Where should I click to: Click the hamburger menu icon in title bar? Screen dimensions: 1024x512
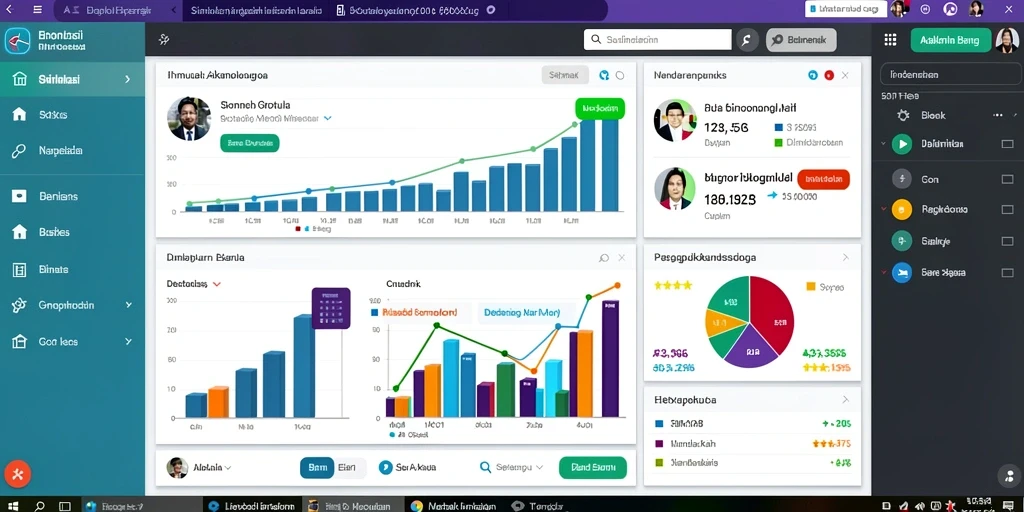click(37, 10)
